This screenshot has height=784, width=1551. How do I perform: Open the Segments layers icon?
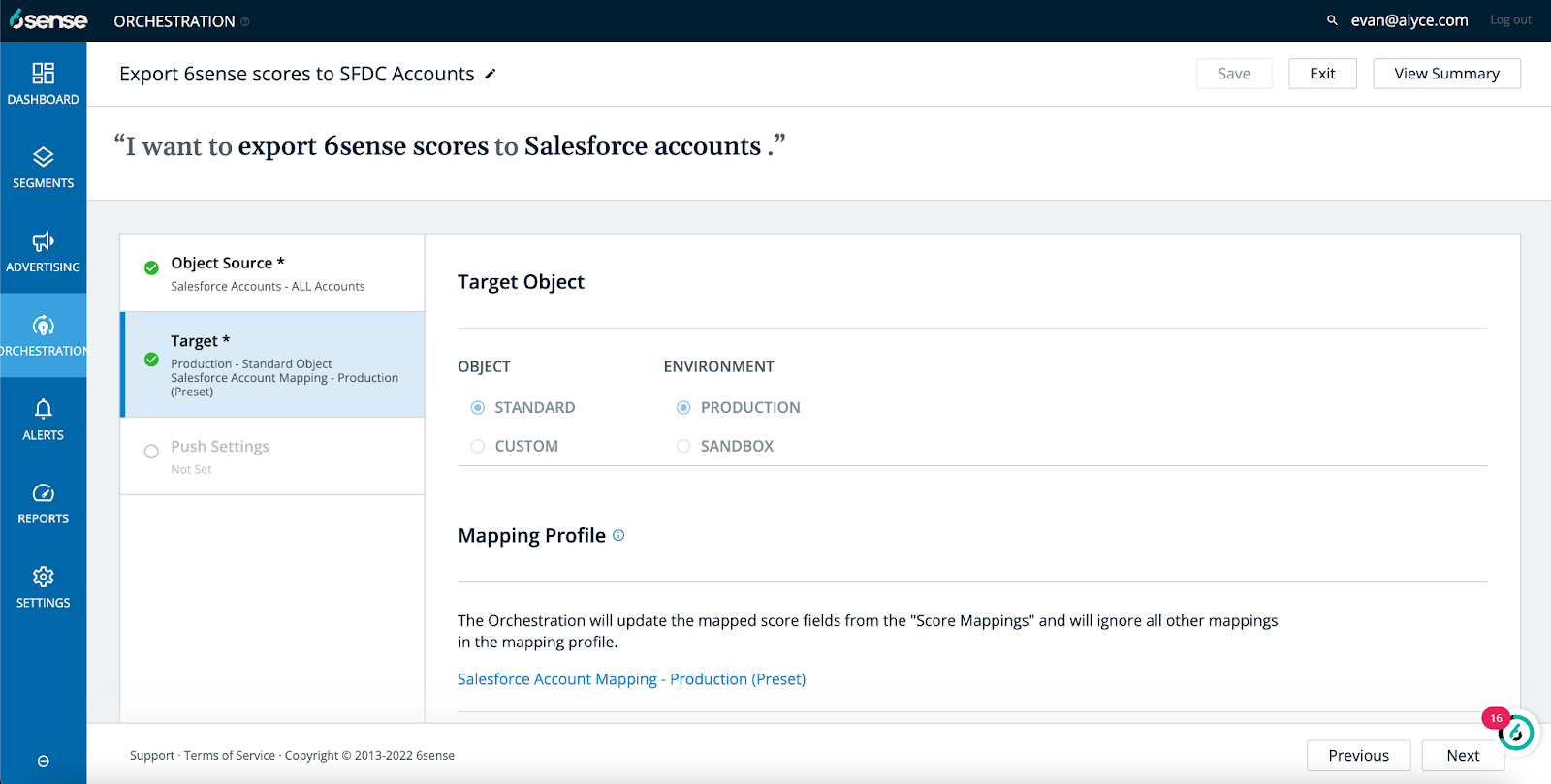44,157
